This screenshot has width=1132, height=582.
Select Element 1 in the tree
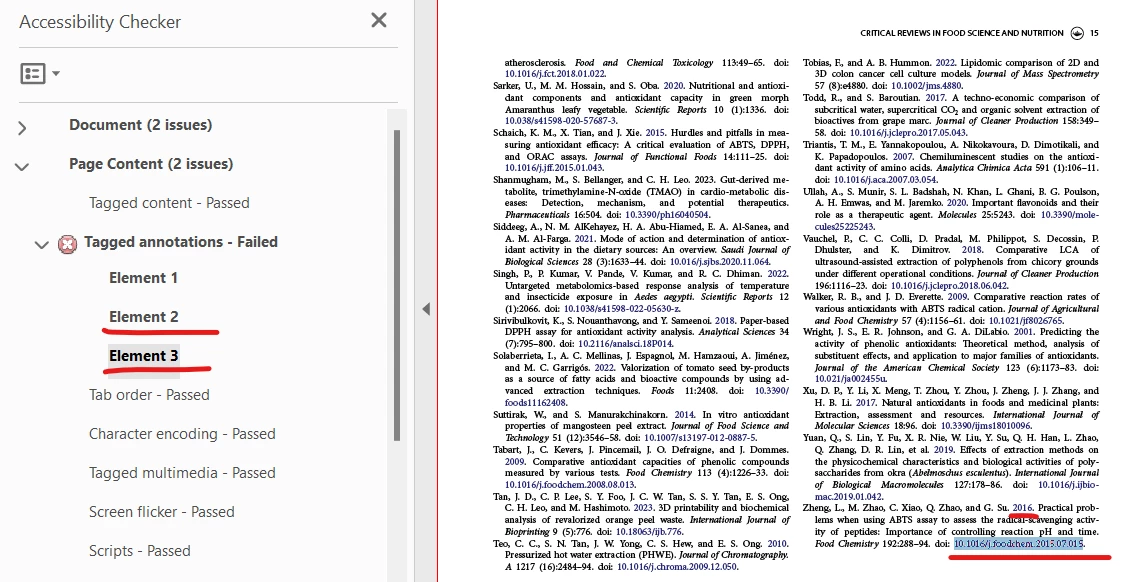(x=143, y=278)
